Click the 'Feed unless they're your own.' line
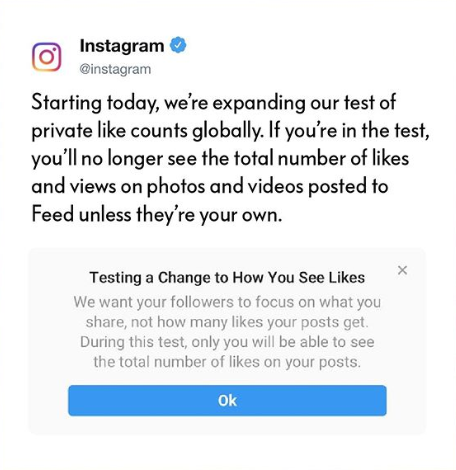456x470 pixels. pos(157,214)
